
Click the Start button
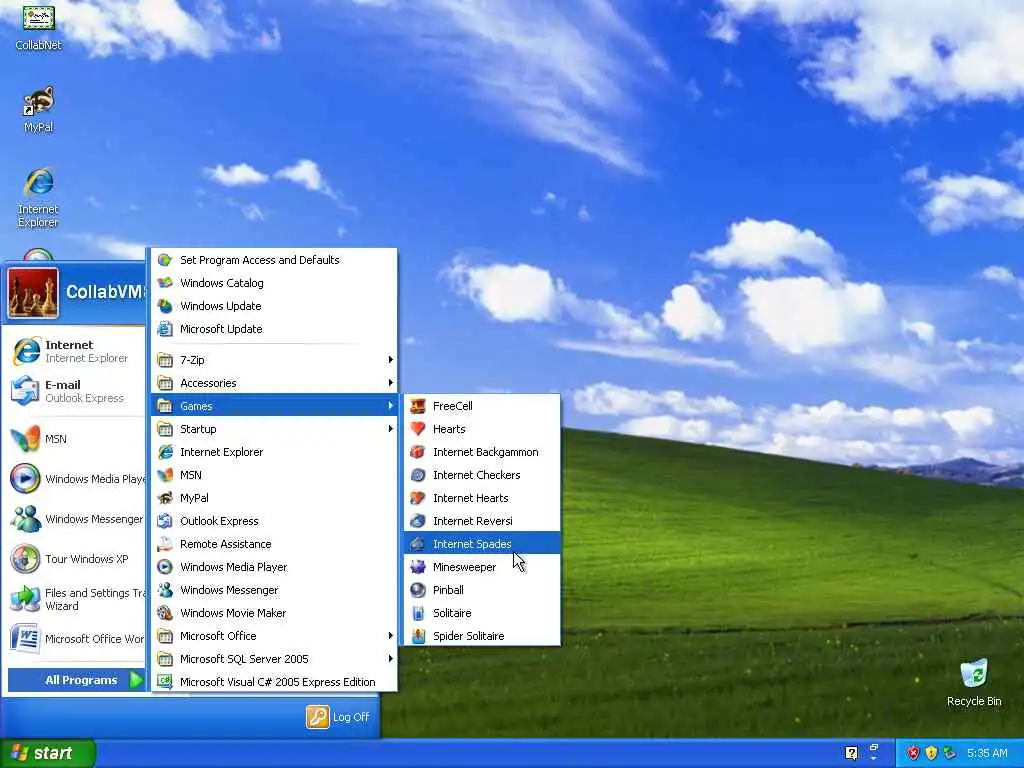(x=47, y=753)
